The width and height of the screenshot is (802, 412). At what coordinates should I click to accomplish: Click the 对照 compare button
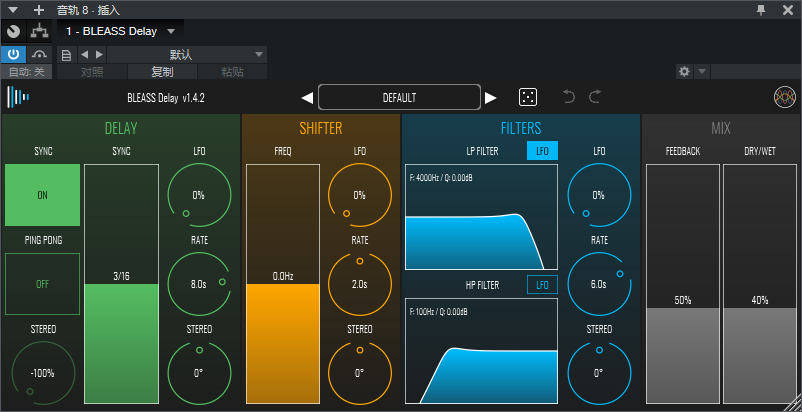[x=92, y=72]
